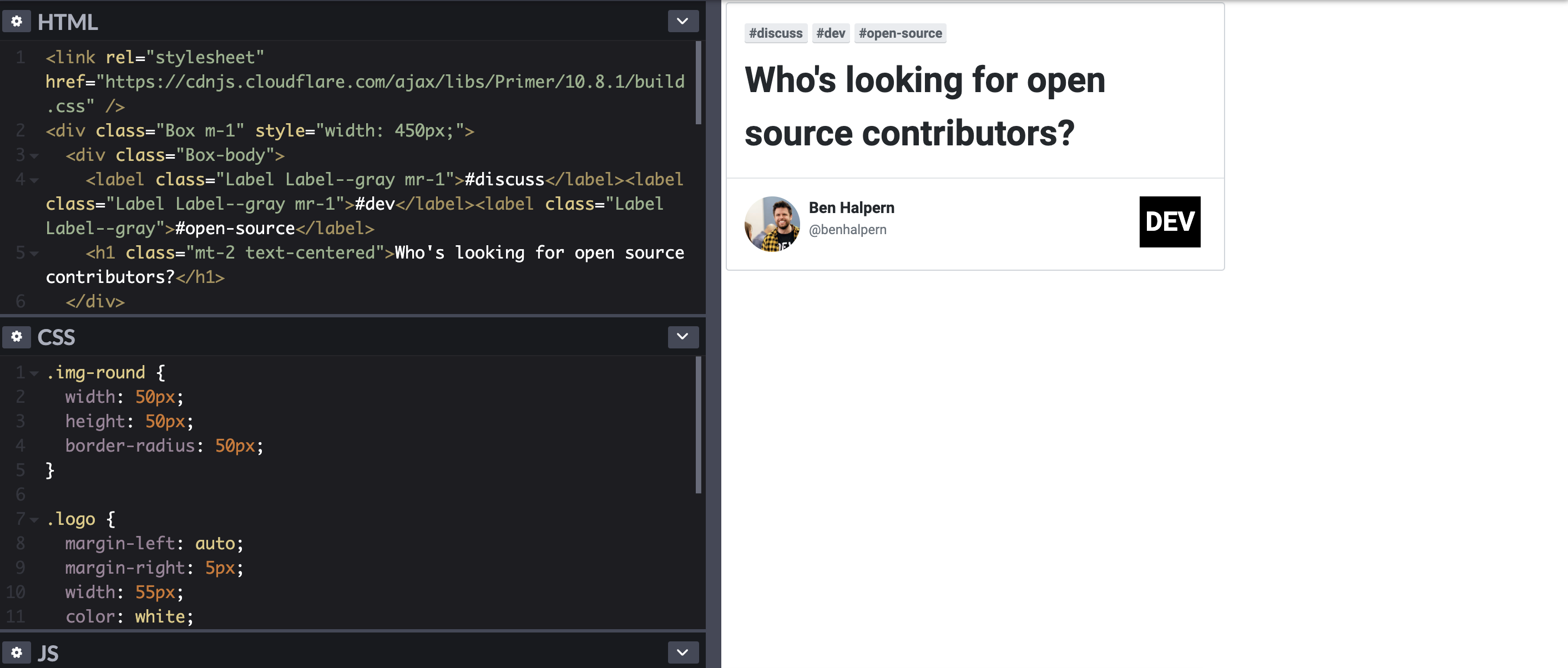Fold the h1 element code line
The image size is (1568, 668).
pyautogui.click(x=34, y=254)
